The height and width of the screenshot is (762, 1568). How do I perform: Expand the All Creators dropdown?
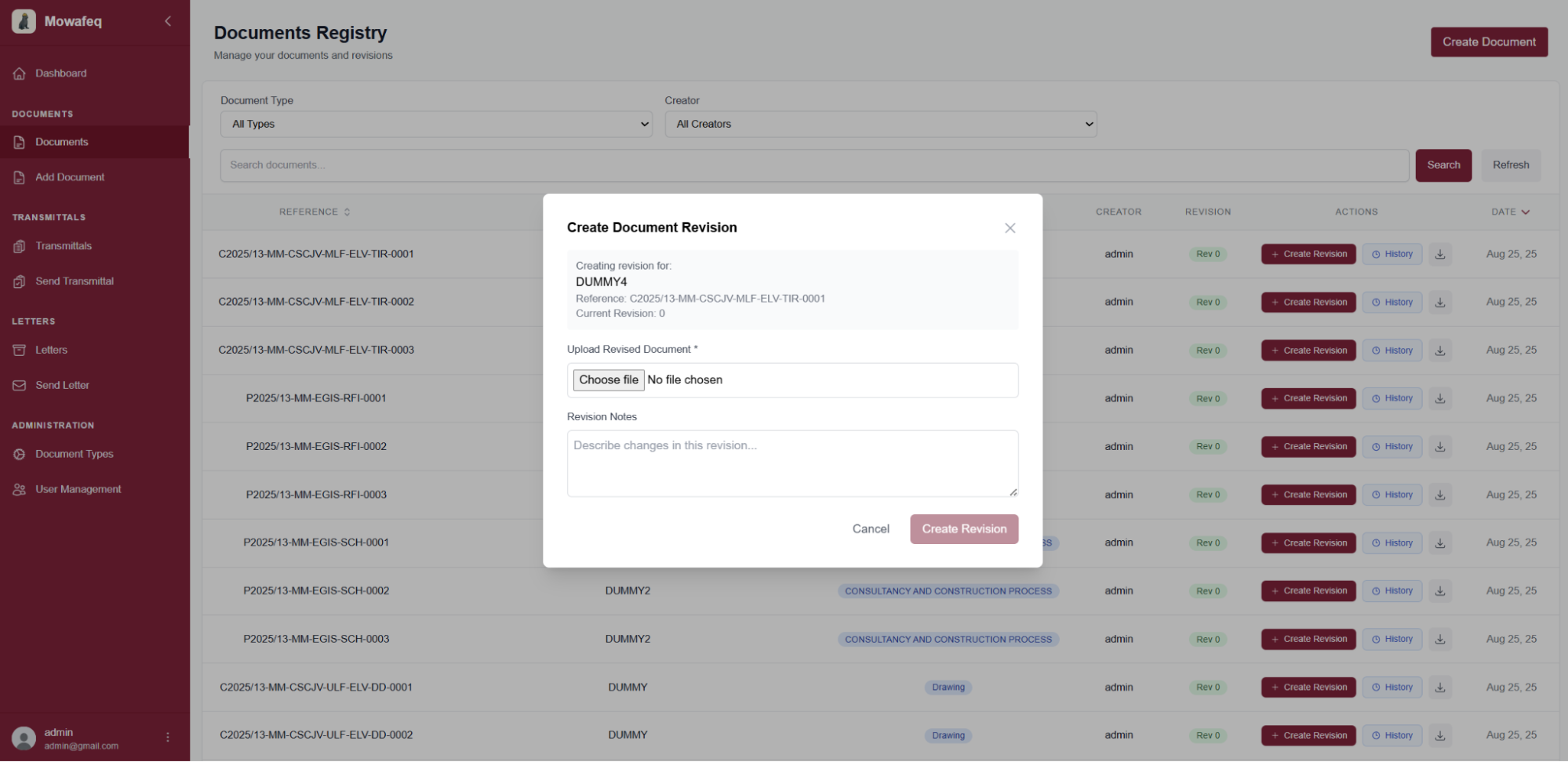pyautogui.click(x=881, y=124)
